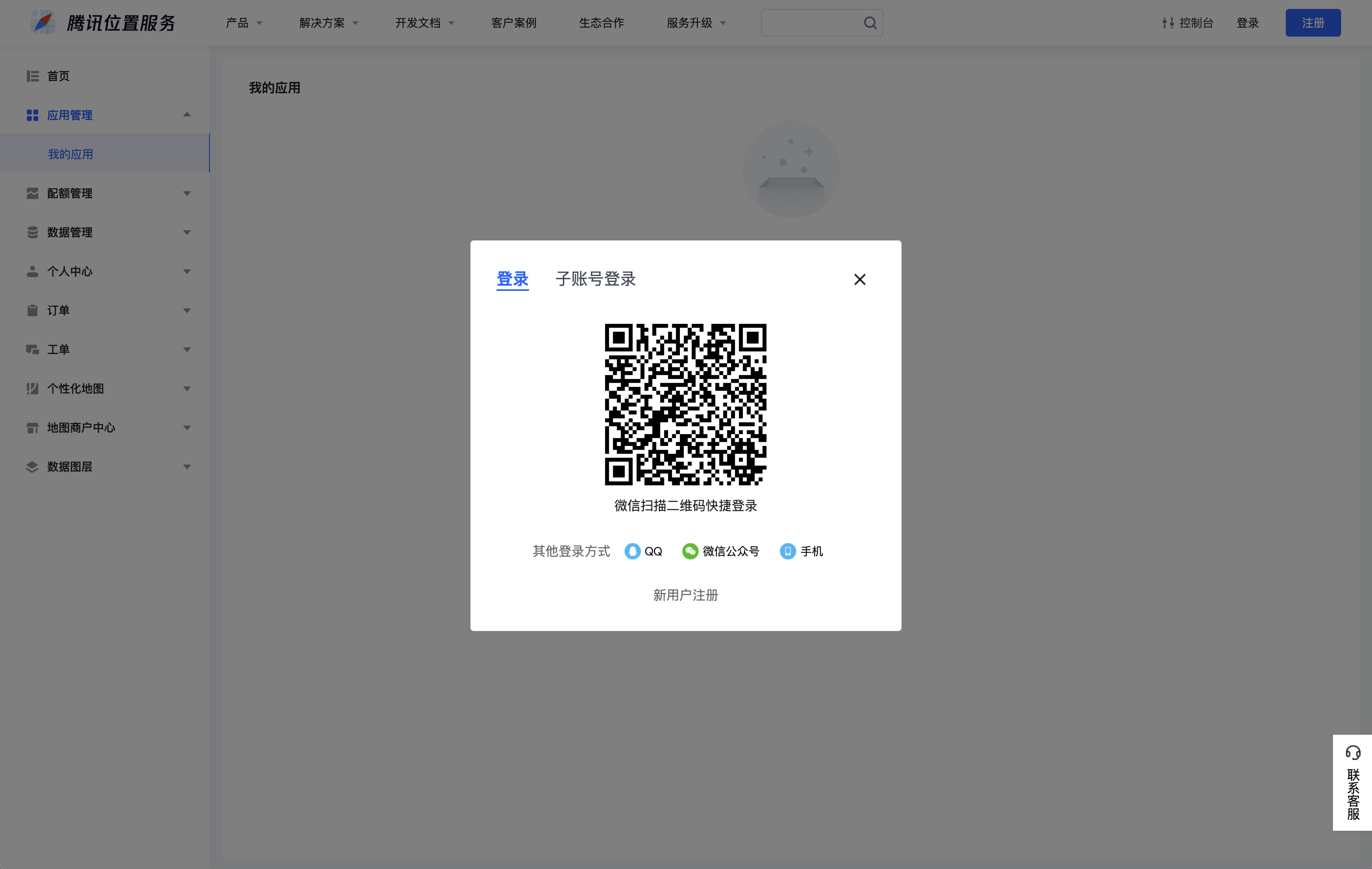Click the blue 注册 button
The width and height of the screenshot is (1372, 869).
tap(1313, 23)
